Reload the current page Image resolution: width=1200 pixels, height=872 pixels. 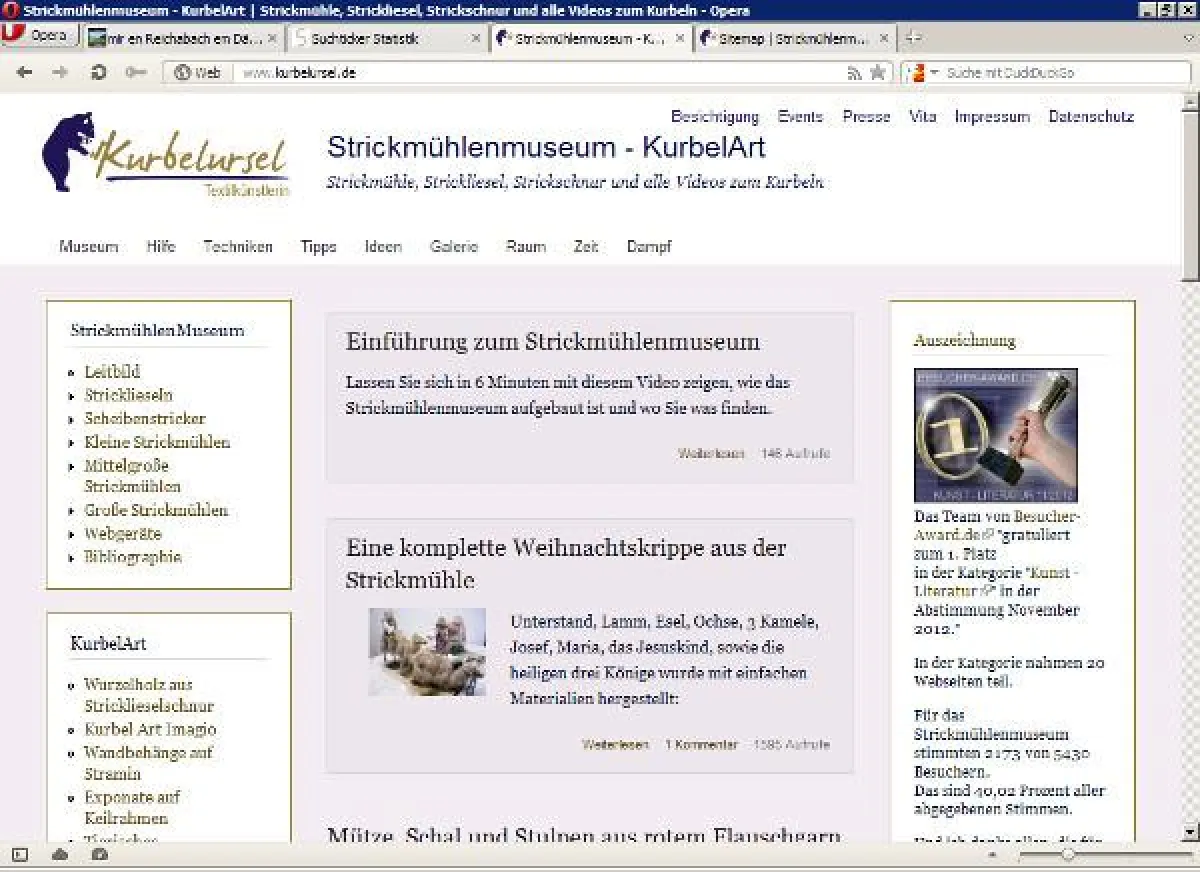pyautogui.click(x=97, y=72)
